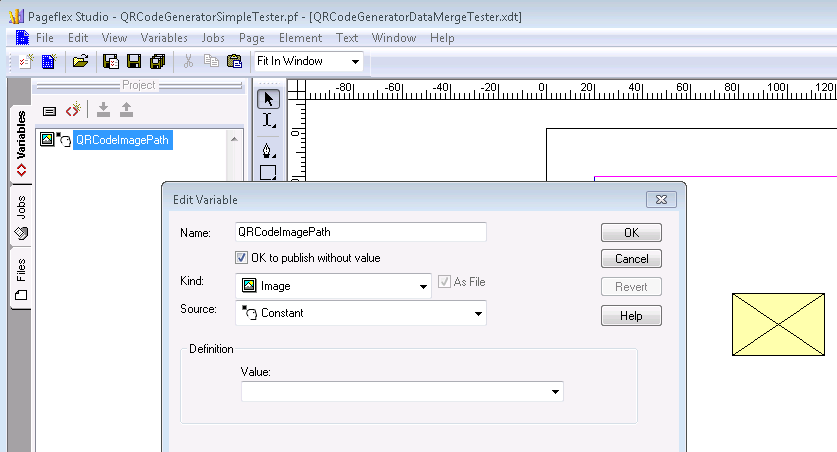The height and width of the screenshot is (452, 837).
Task: Select the Text I-beam tool
Action: click(x=268, y=121)
